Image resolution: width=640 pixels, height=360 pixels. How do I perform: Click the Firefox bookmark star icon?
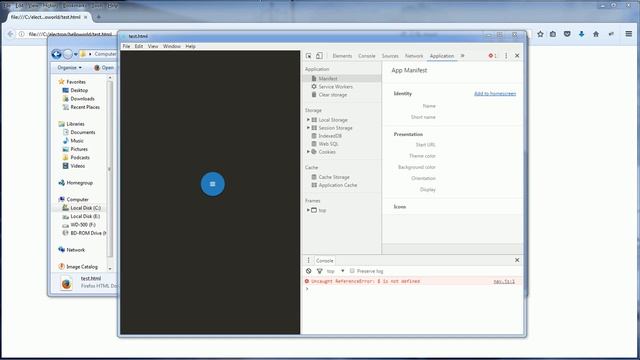click(540, 34)
